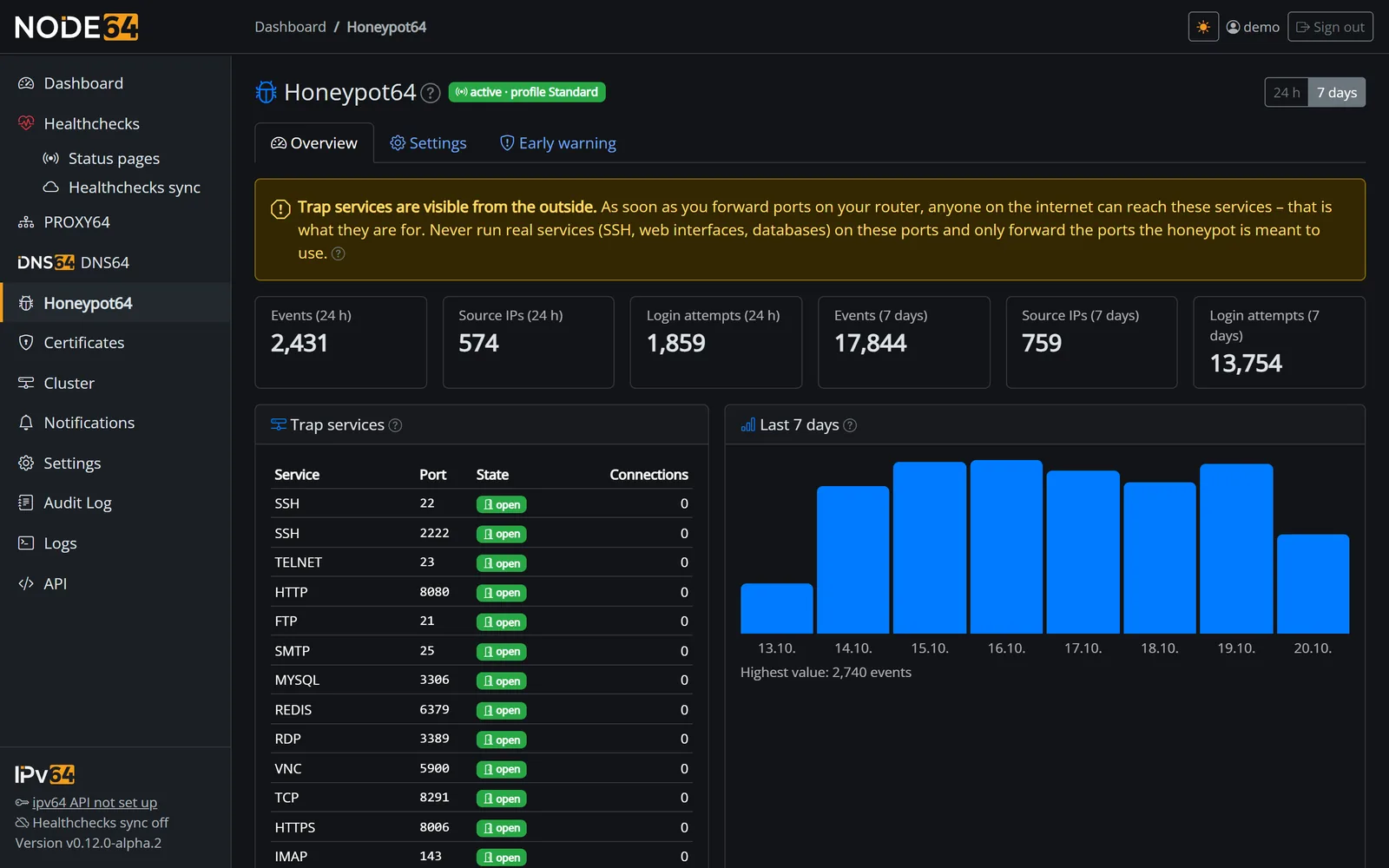Open help icon beside Trap services

pyautogui.click(x=395, y=425)
